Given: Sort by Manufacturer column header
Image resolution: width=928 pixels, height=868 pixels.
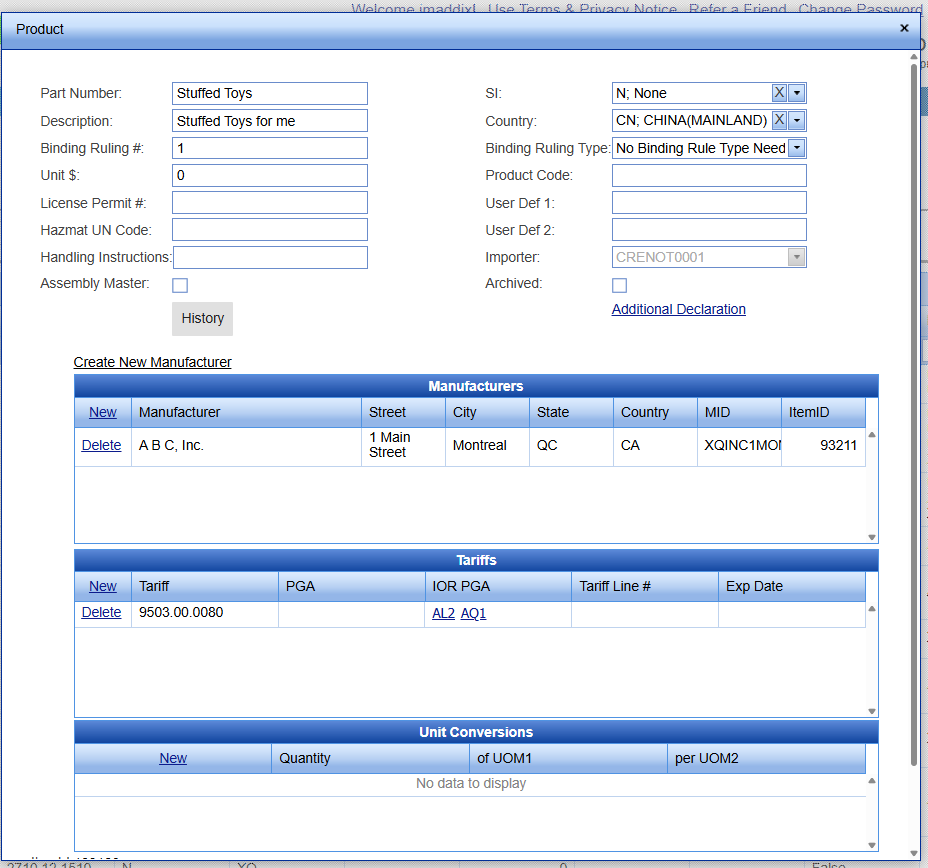Looking at the screenshot, I should [x=180, y=412].
